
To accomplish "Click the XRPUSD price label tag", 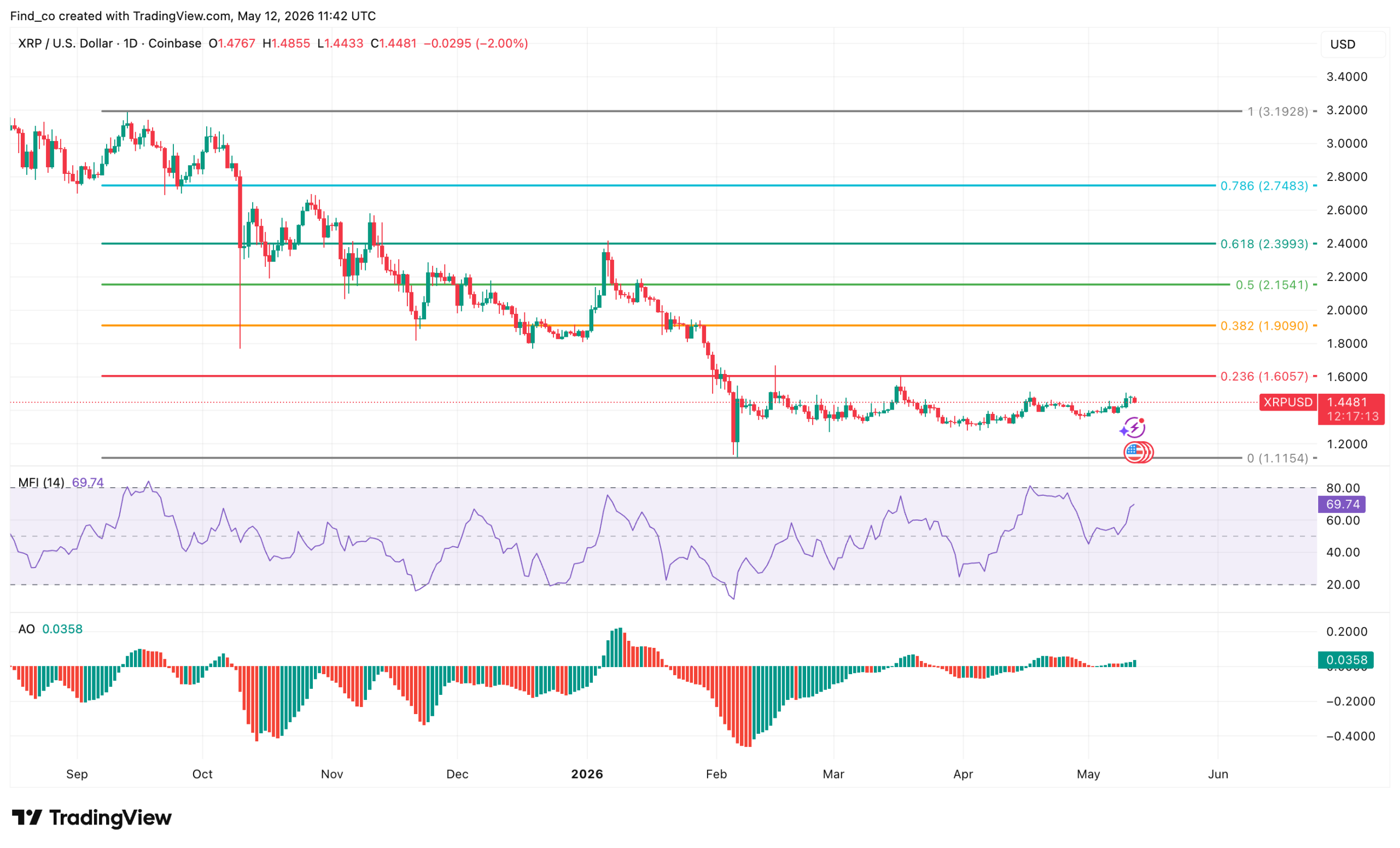I will [x=1287, y=402].
